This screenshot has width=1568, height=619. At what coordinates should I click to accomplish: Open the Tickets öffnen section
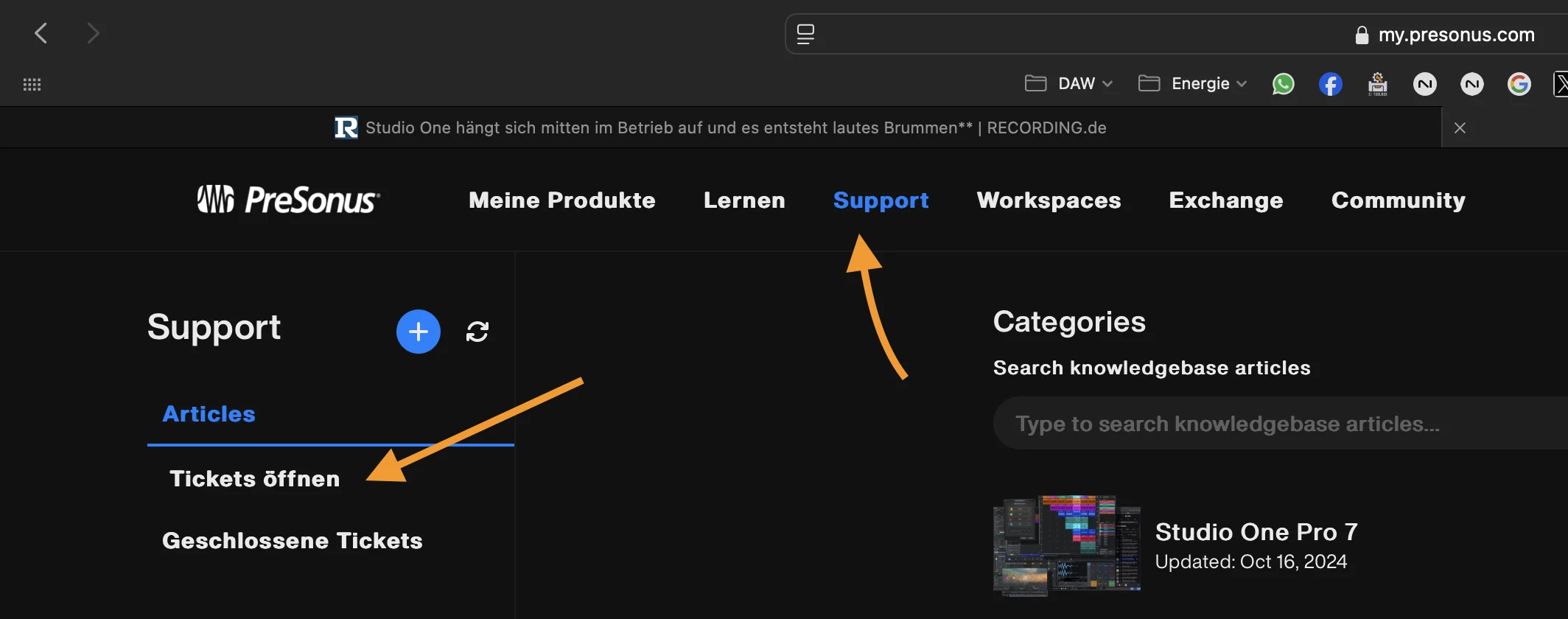pyautogui.click(x=255, y=479)
